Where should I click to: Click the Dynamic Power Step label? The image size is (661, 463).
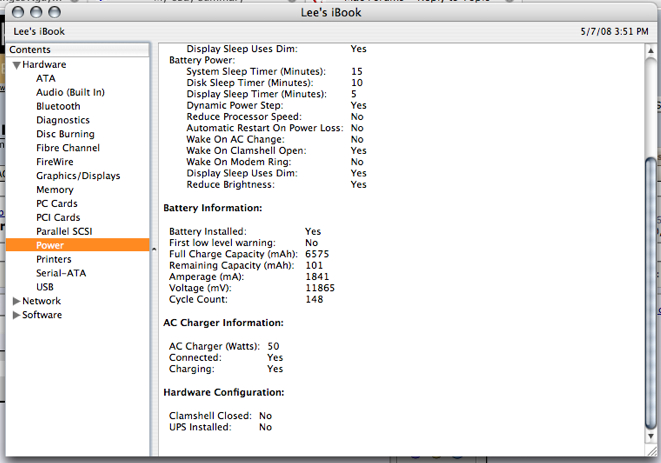(x=234, y=105)
